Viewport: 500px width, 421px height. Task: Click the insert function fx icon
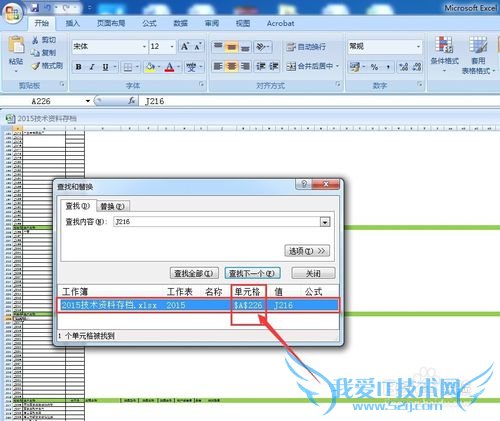click(x=132, y=100)
